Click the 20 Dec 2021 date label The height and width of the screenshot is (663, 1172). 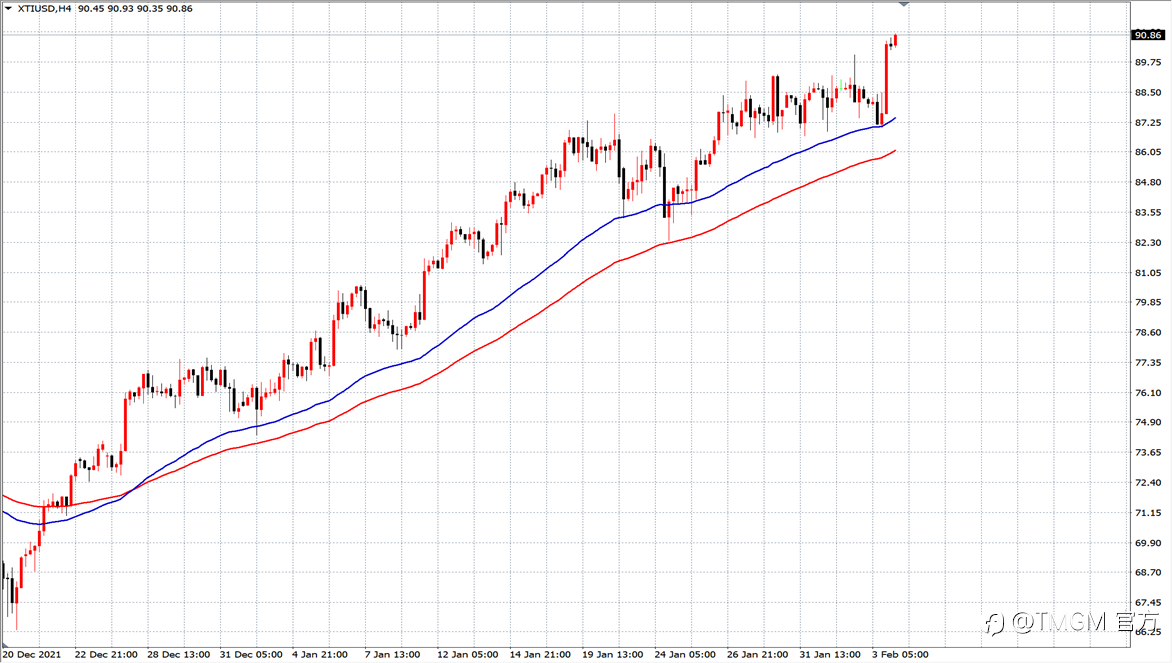coord(31,655)
